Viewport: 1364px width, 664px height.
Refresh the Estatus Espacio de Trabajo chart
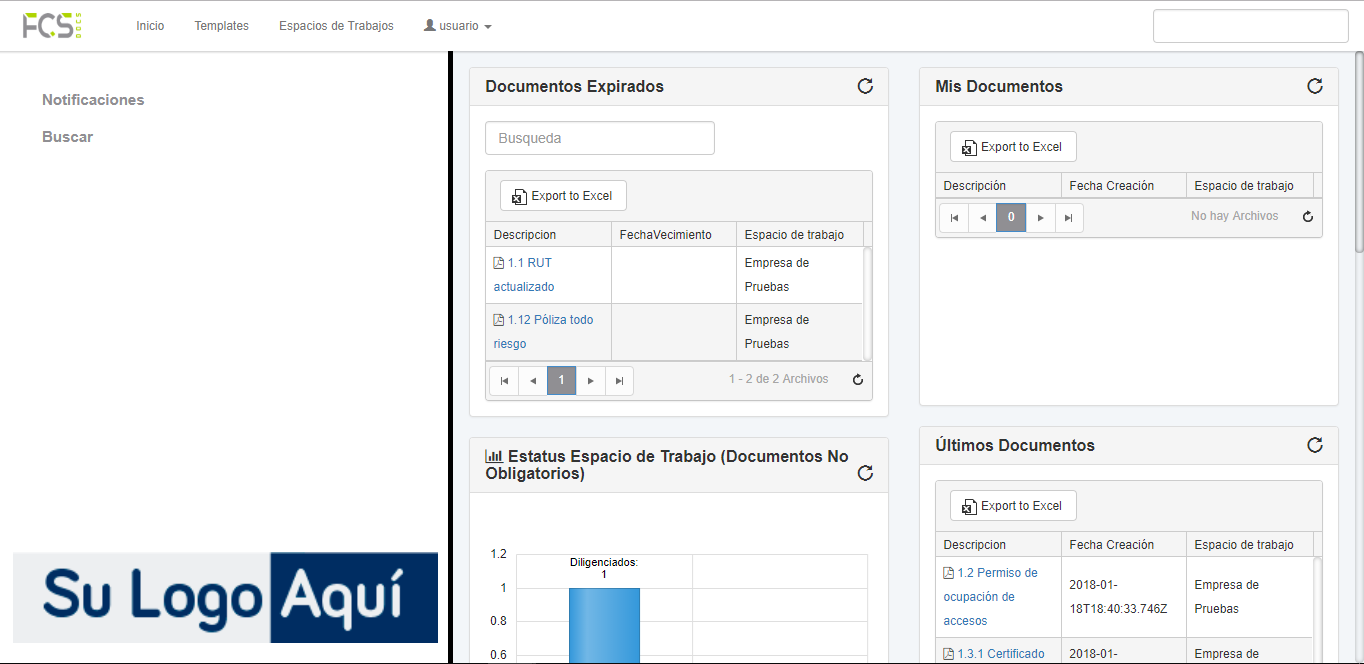click(865, 473)
